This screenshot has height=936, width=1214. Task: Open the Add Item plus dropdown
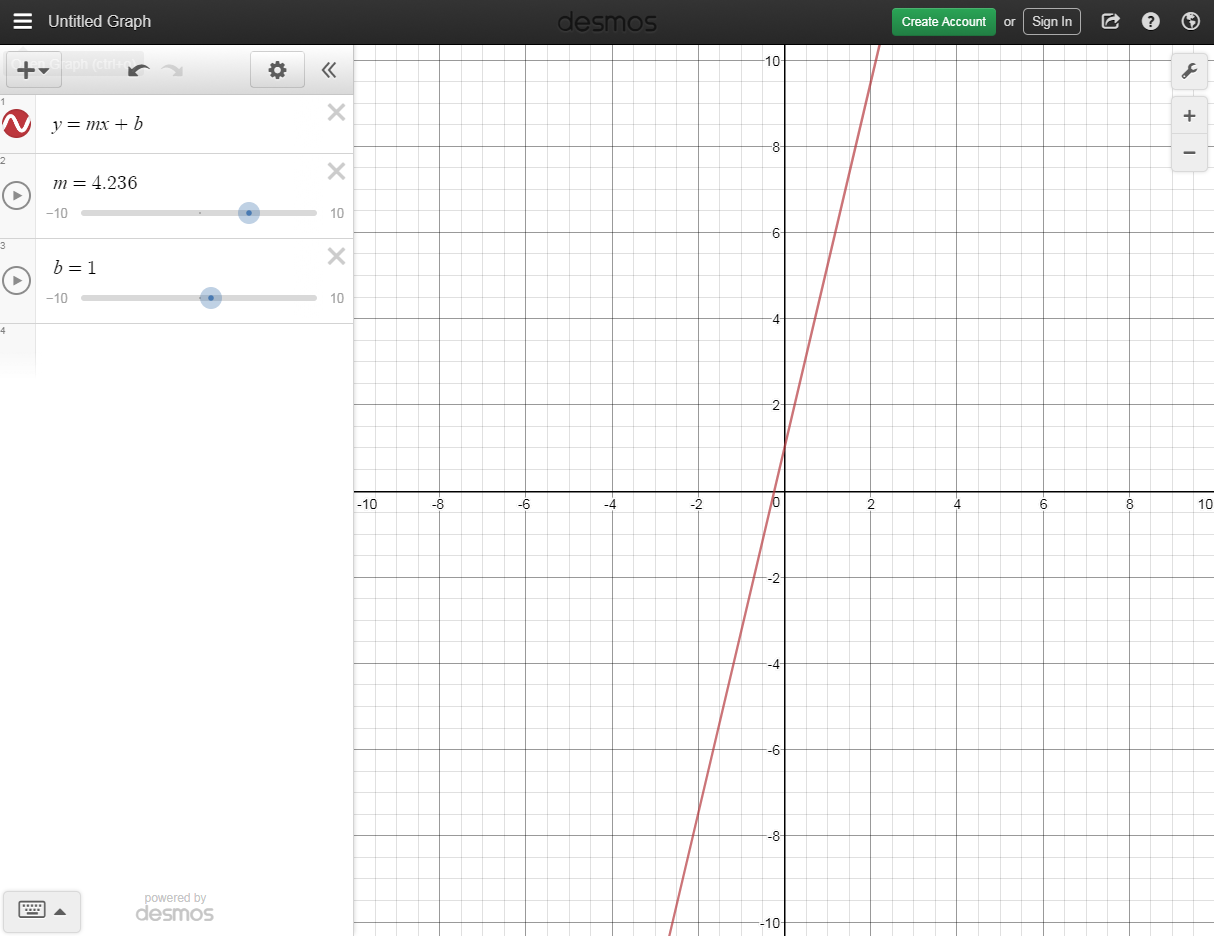coord(33,70)
